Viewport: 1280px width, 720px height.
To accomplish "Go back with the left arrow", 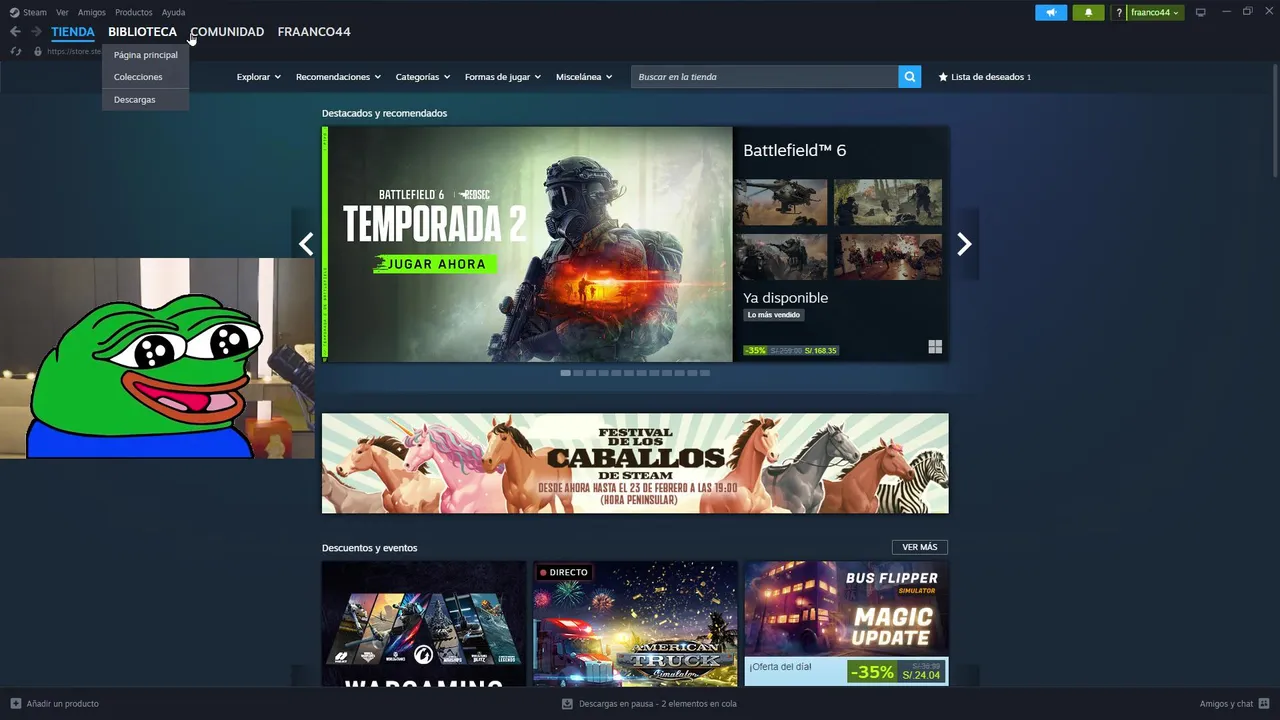I will (15, 32).
